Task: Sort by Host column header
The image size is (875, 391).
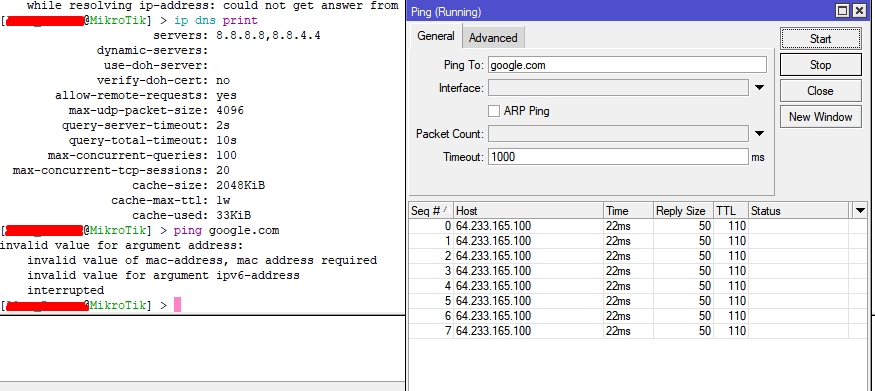Action: click(528, 211)
